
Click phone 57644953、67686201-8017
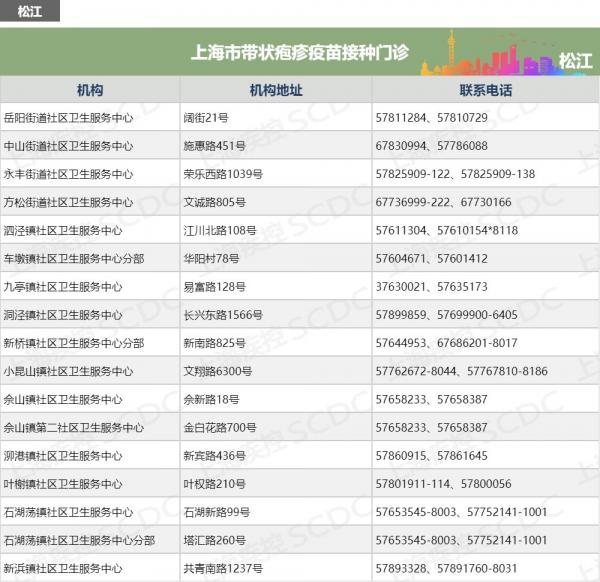447,343
